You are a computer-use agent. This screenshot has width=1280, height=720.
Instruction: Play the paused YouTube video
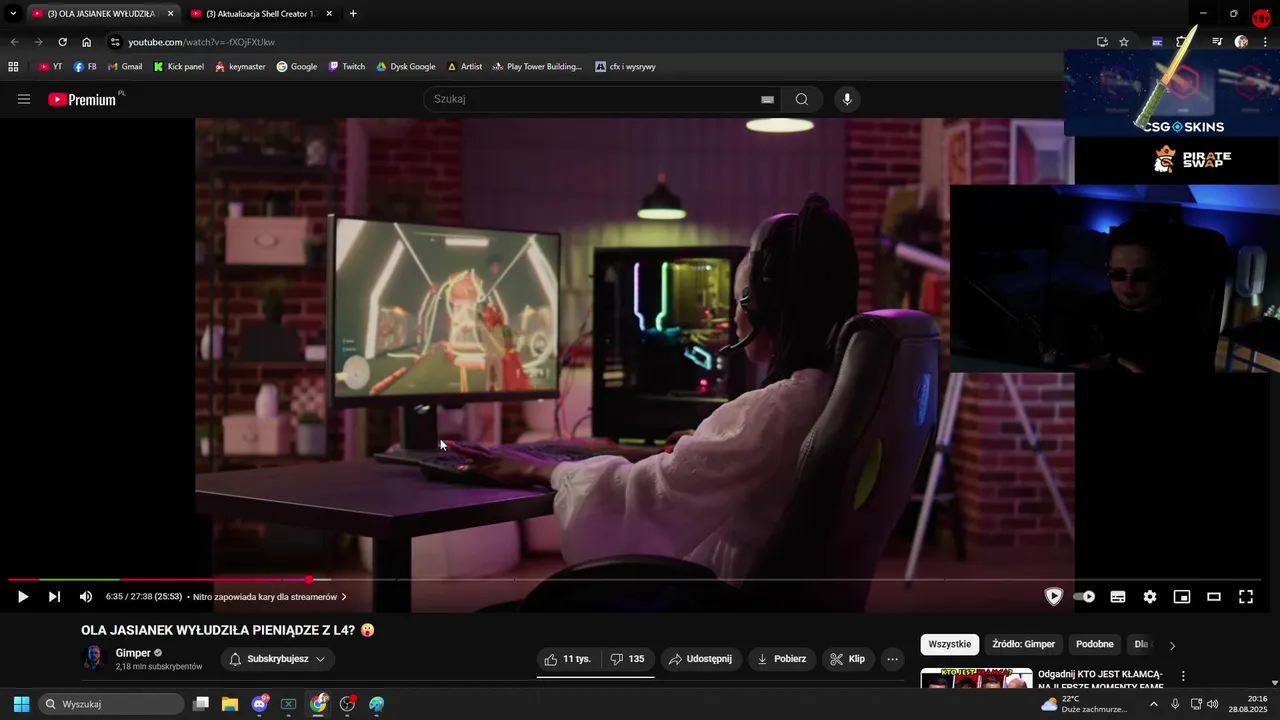click(x=22, y=597)
